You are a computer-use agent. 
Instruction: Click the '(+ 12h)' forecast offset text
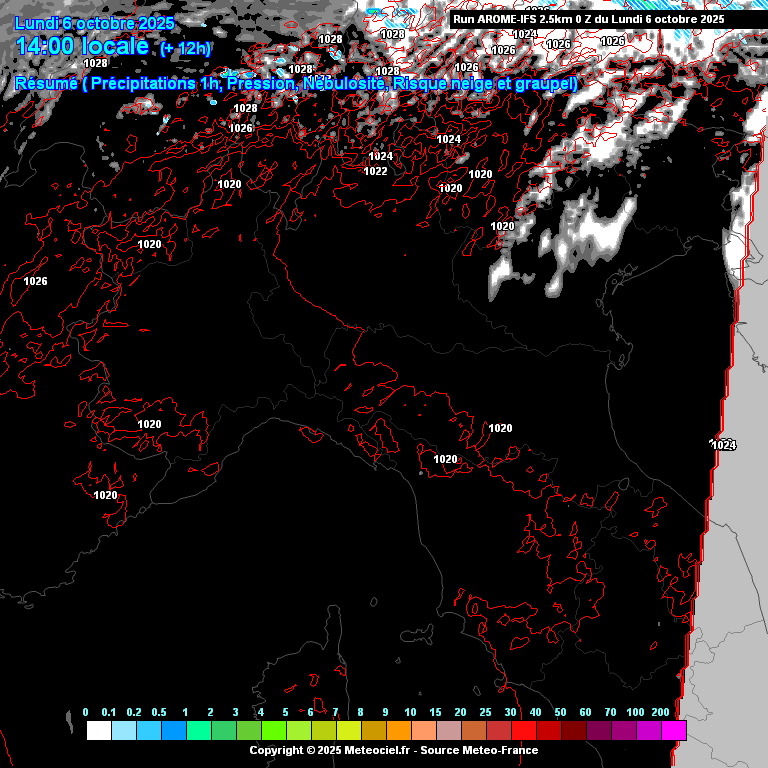(x=186, y=49)
